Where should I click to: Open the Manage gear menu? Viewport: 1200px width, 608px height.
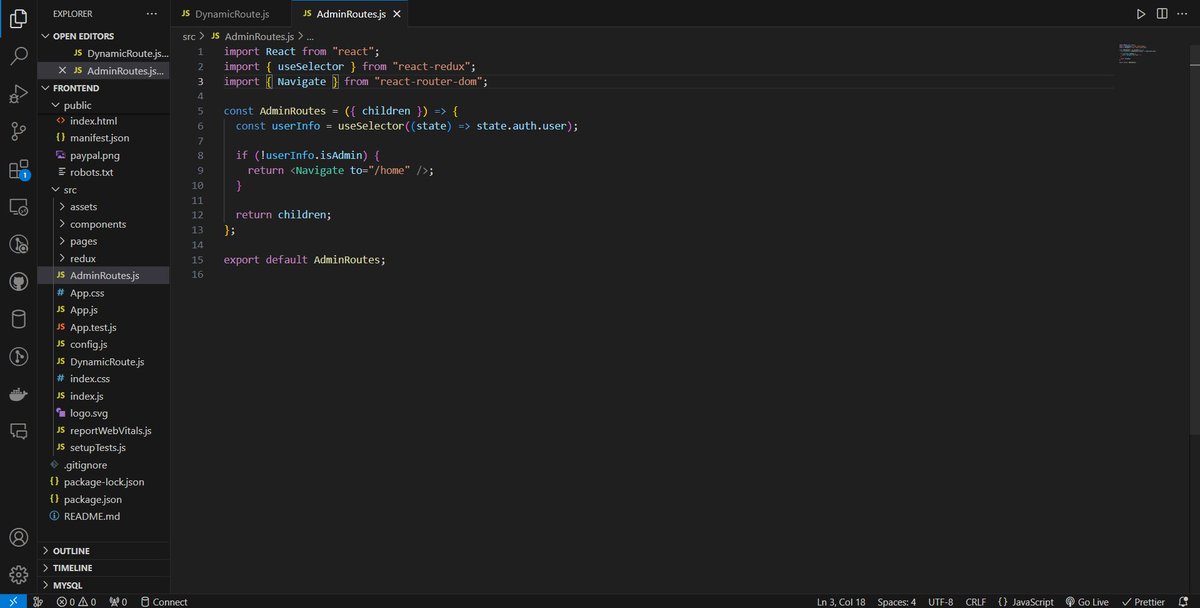18,575
